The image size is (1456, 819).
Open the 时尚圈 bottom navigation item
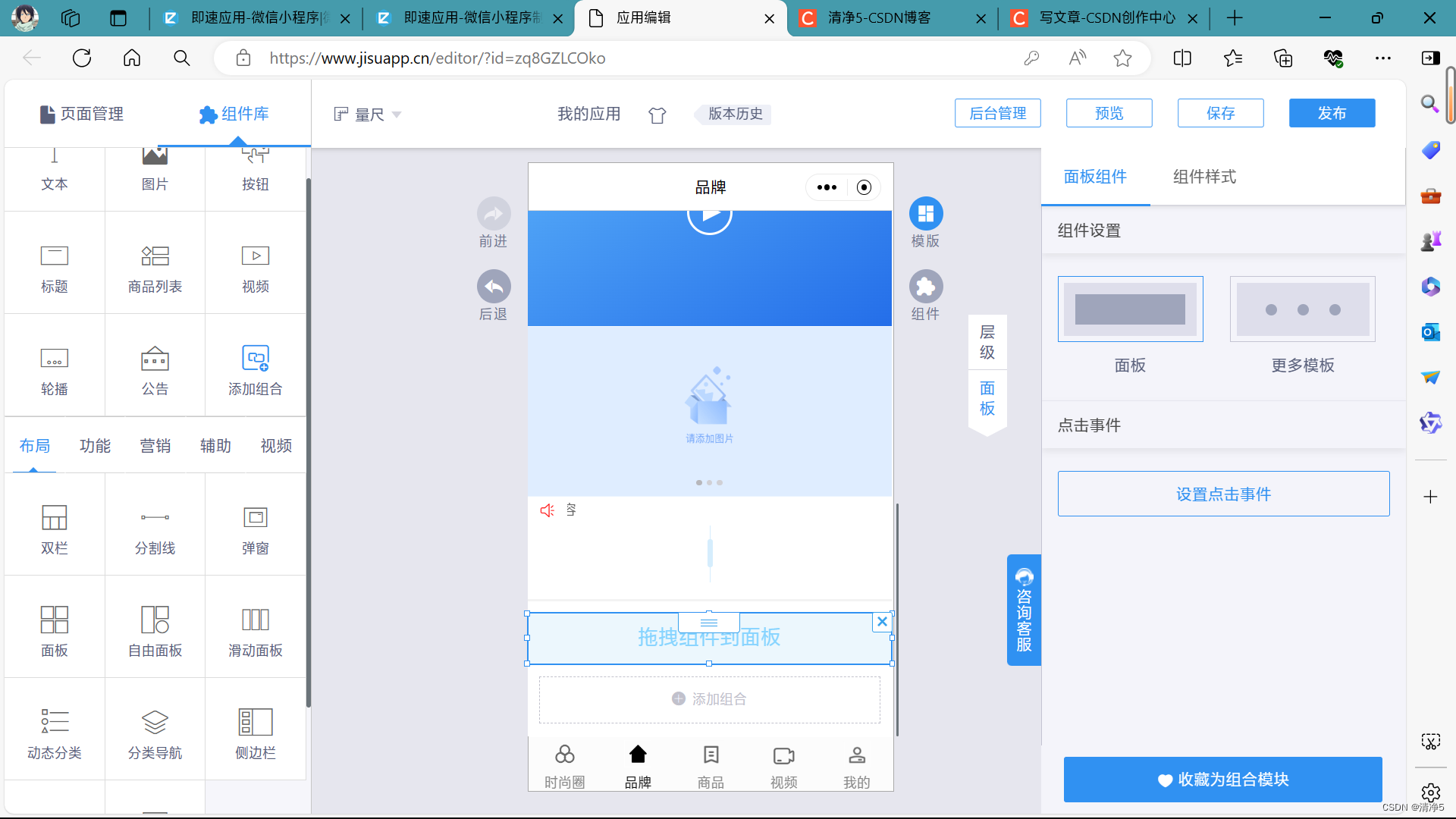[x=564, y=766]
